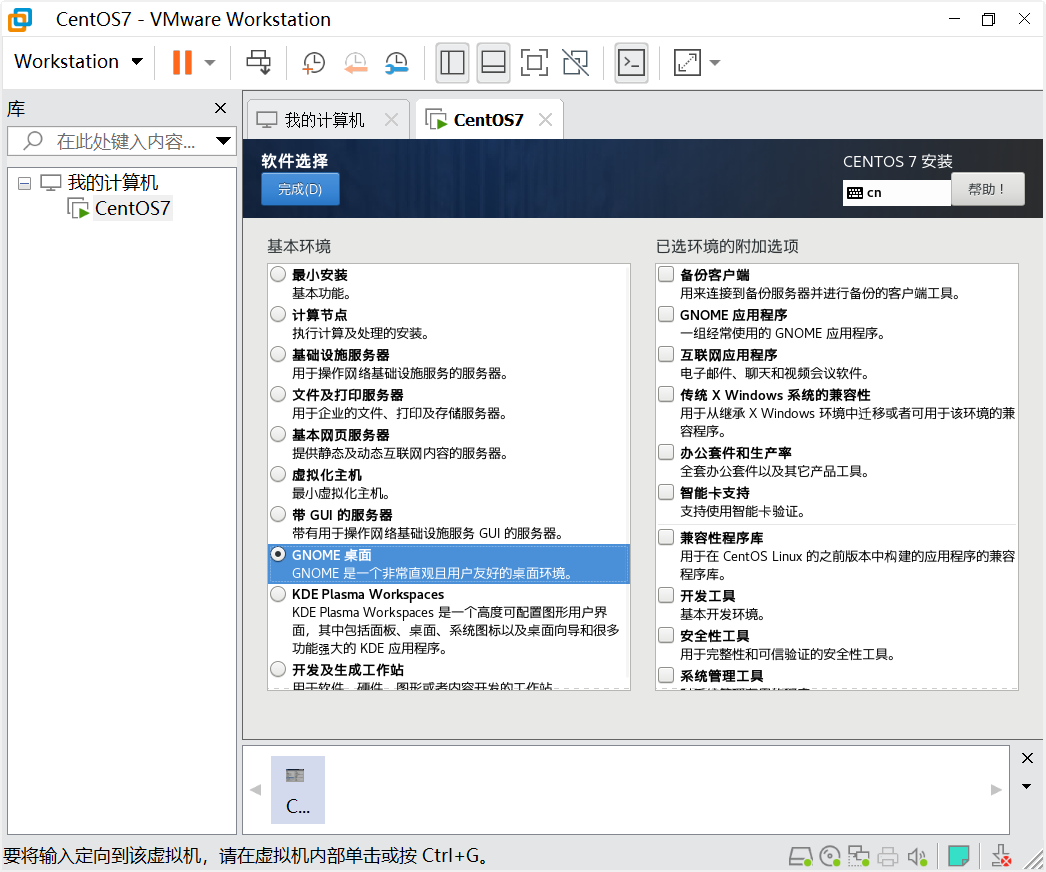This screenshot has width=1046, height=872.
Task: Close the 我的计算机 tab
Action: (392, 119)
